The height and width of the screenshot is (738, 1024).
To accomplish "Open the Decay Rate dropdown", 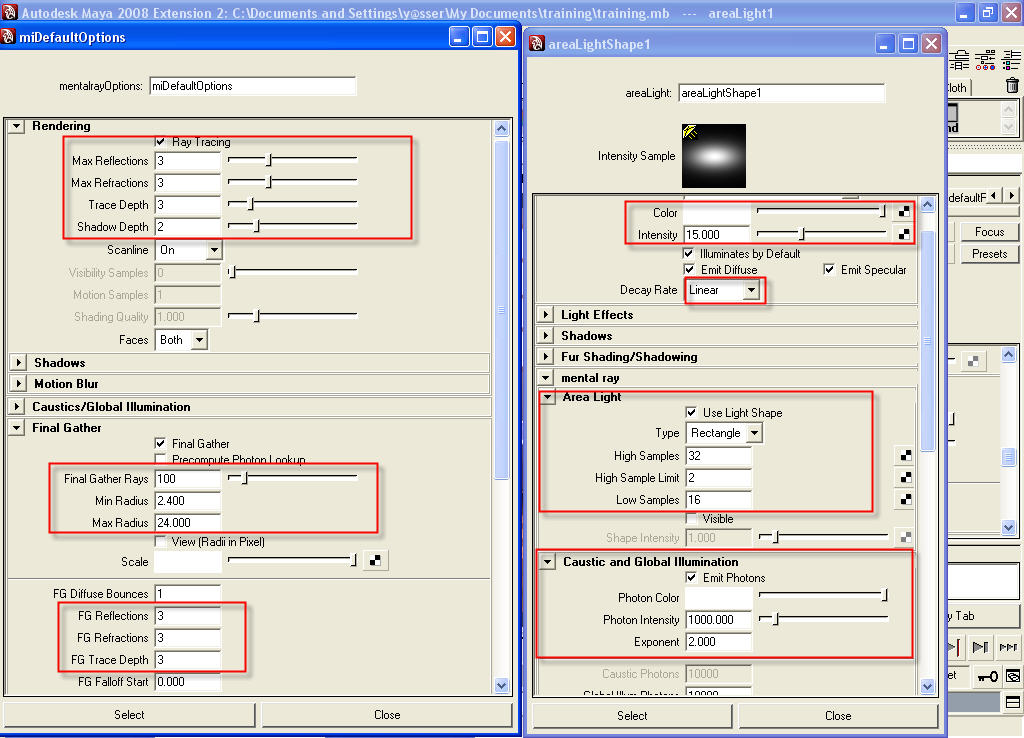I will point(724,289).
